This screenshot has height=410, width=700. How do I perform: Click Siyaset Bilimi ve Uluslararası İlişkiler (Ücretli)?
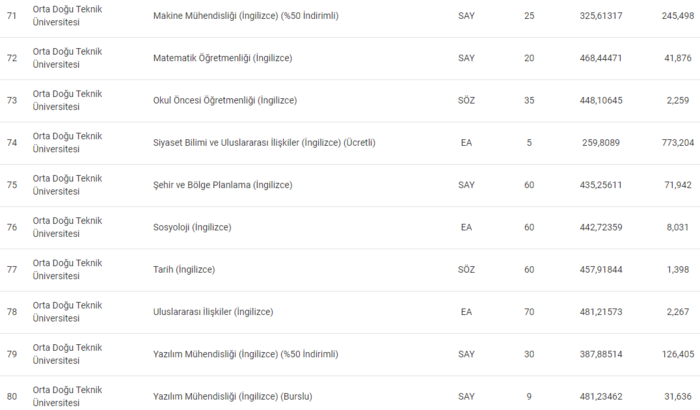pyautogui.click(x=264, y=143)
